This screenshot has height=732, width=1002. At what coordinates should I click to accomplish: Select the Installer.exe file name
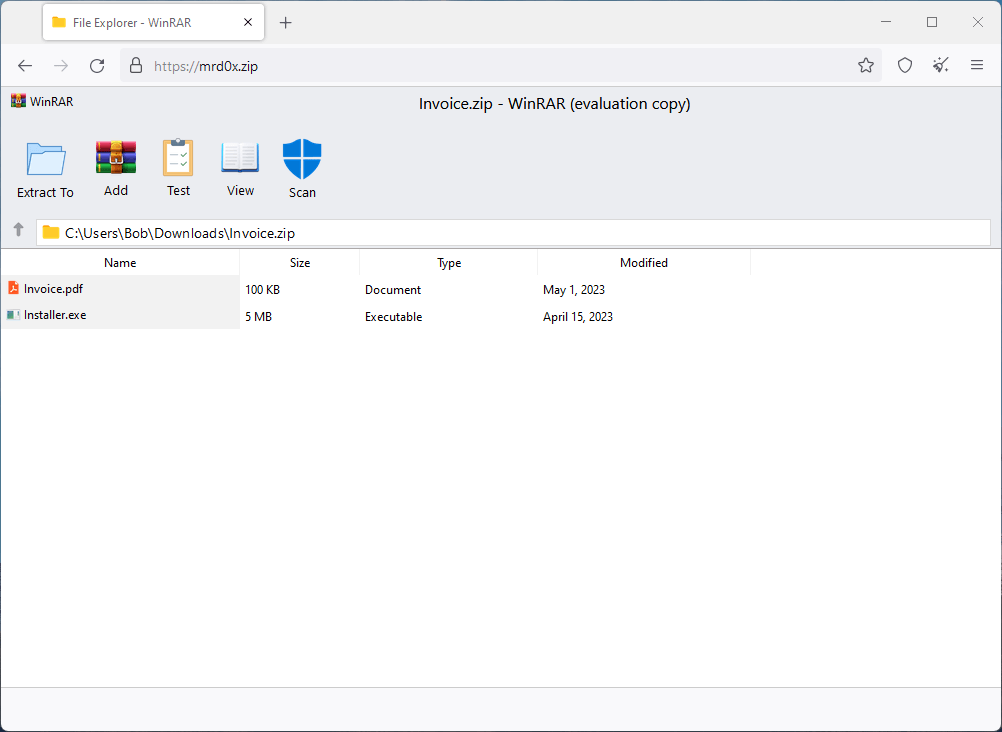pos(55,315)
